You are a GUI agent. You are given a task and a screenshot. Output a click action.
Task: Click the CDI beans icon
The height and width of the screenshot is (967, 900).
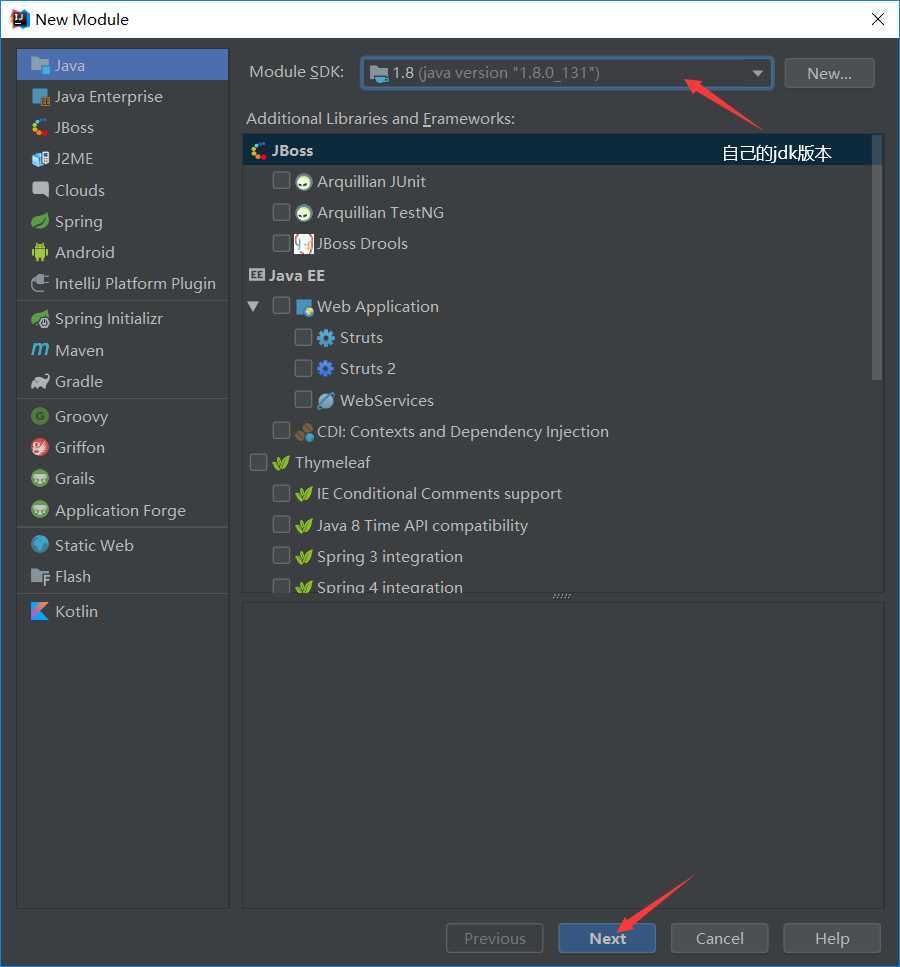tap(304, 432)
